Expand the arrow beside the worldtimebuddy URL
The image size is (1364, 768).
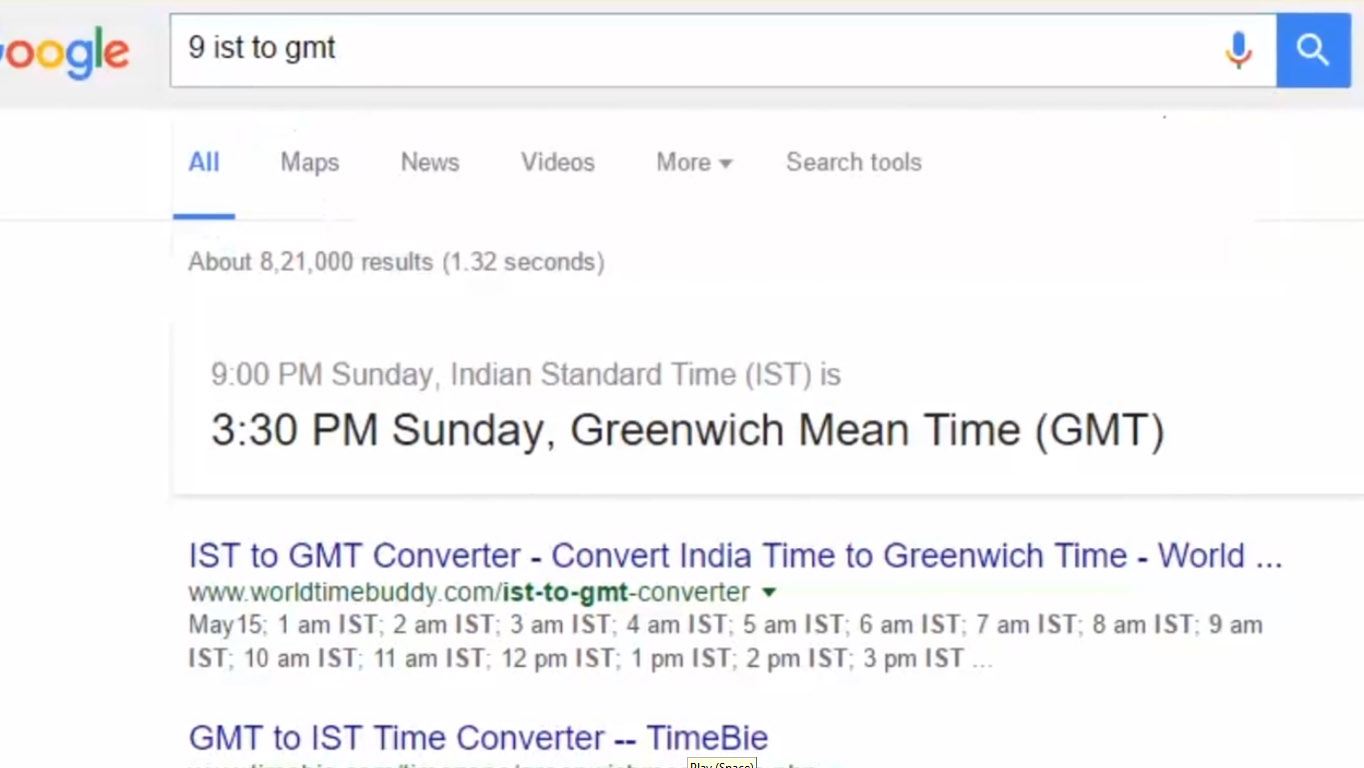(x=770, y=592)
